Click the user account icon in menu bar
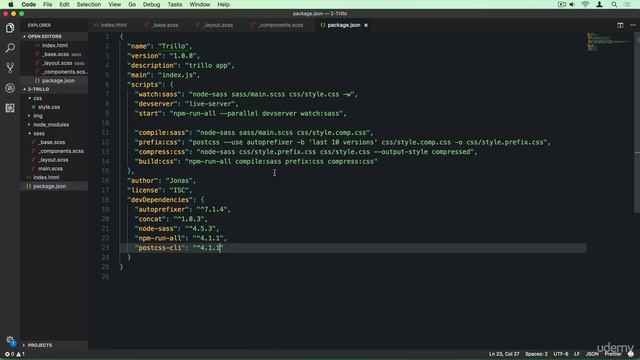640x360 pixels. pyautogui.click(x=600, y=4)
